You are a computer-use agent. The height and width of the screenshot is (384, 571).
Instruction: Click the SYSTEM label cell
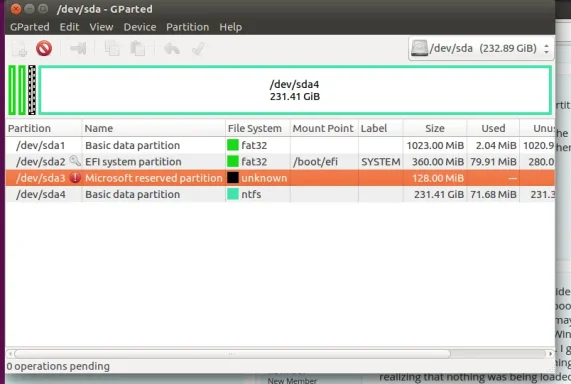(x=381, y=161)
